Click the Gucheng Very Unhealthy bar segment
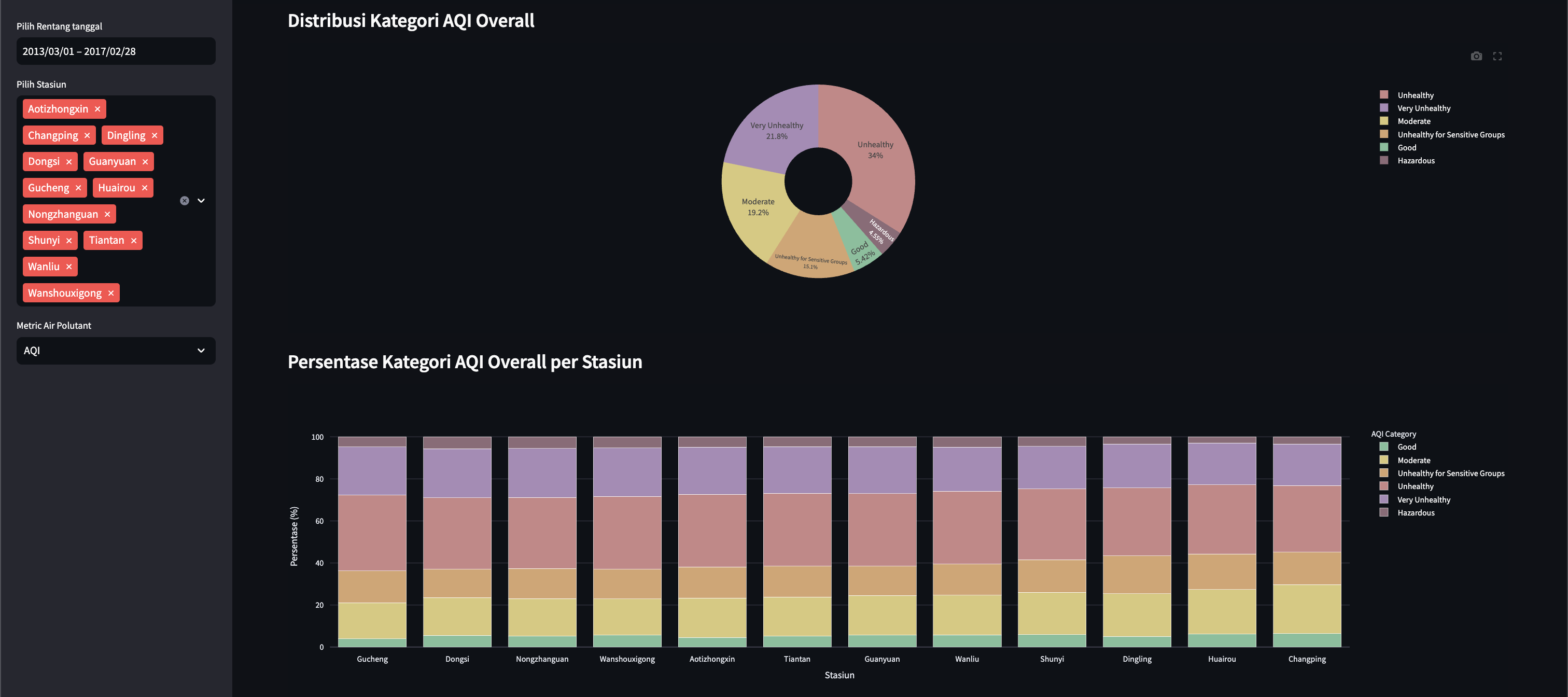 coord(372,470)
